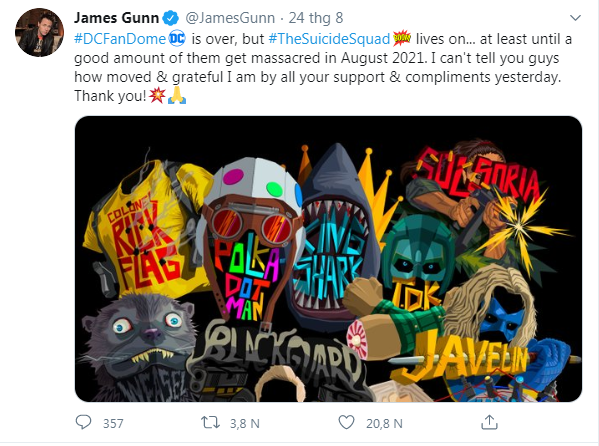
Task: Click the share upload icon
Action: [x=489, y=423]
